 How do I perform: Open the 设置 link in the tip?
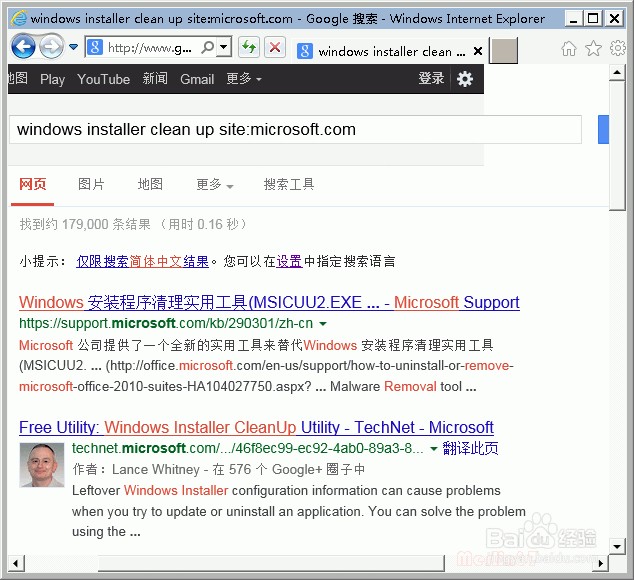[289, 261]
